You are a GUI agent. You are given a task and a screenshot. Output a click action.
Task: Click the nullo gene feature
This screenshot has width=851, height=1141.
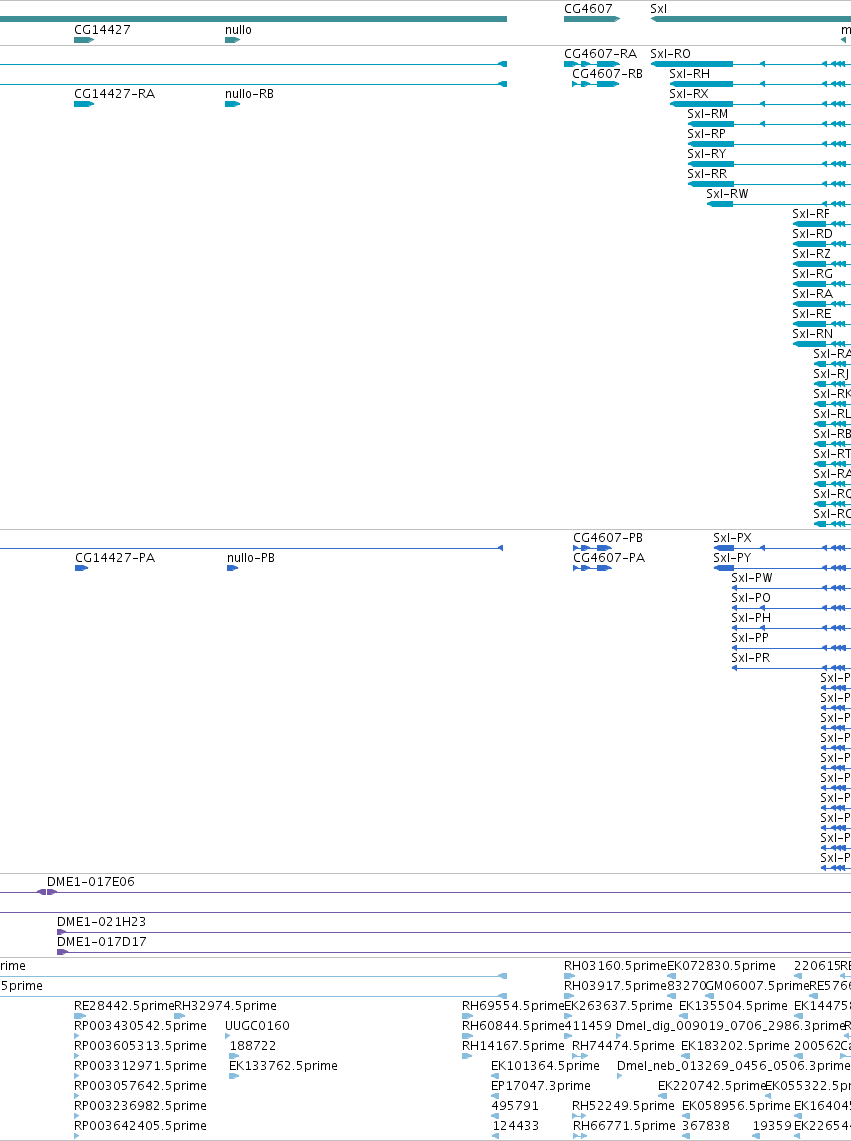[232, 40]
